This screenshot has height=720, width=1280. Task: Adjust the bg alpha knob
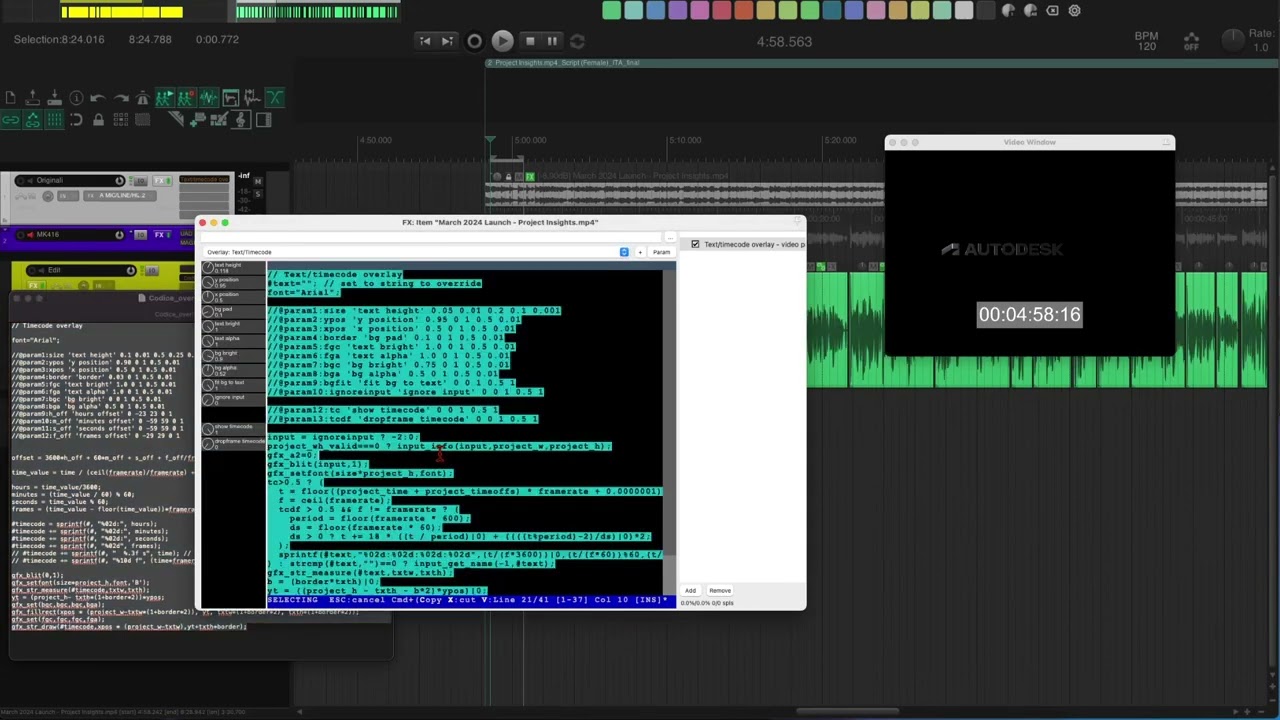click(208, 369)
